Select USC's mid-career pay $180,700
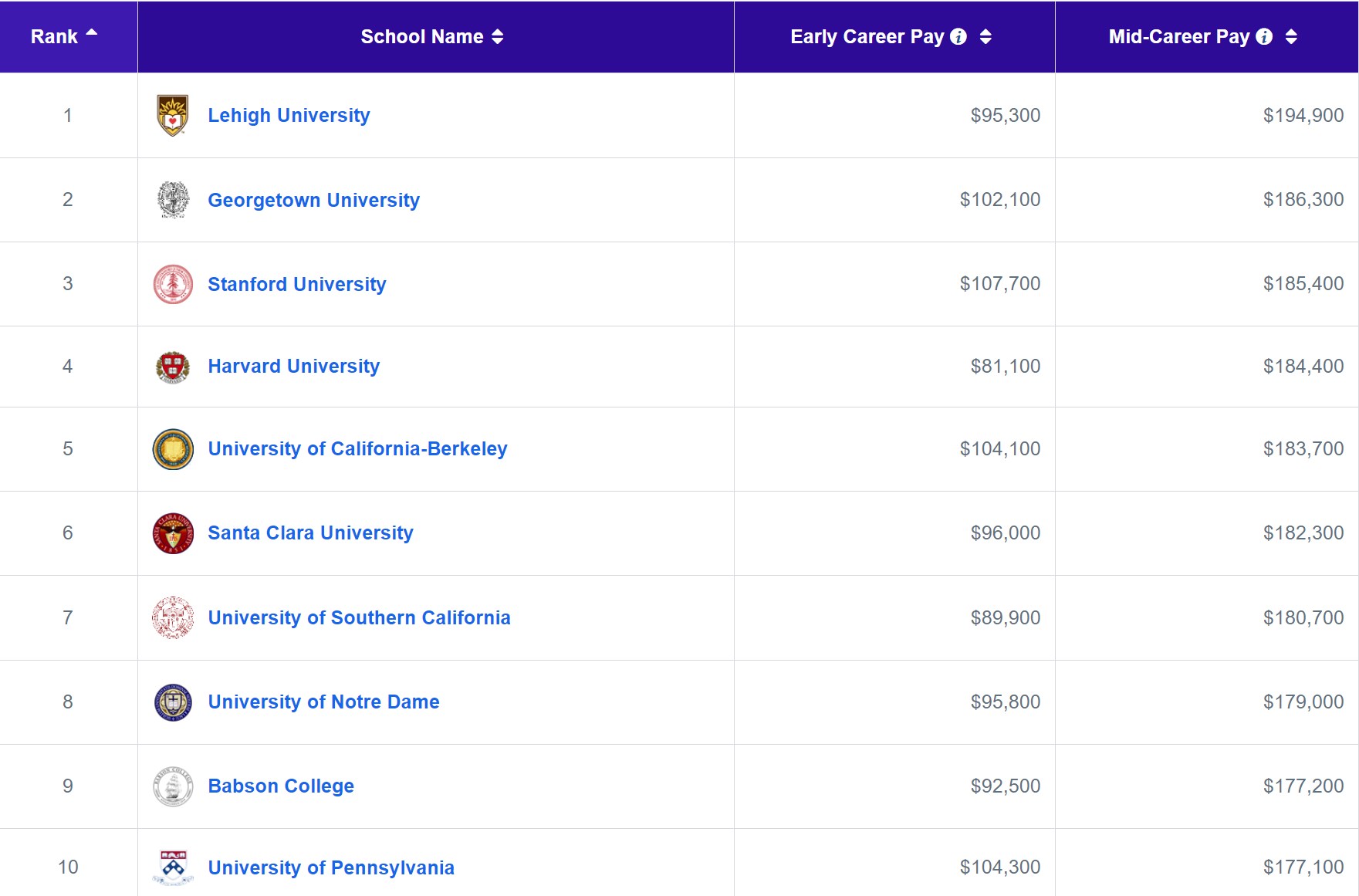Image resolution: width=1359 pixels, height=896 pixels. tap(1303, 617)
